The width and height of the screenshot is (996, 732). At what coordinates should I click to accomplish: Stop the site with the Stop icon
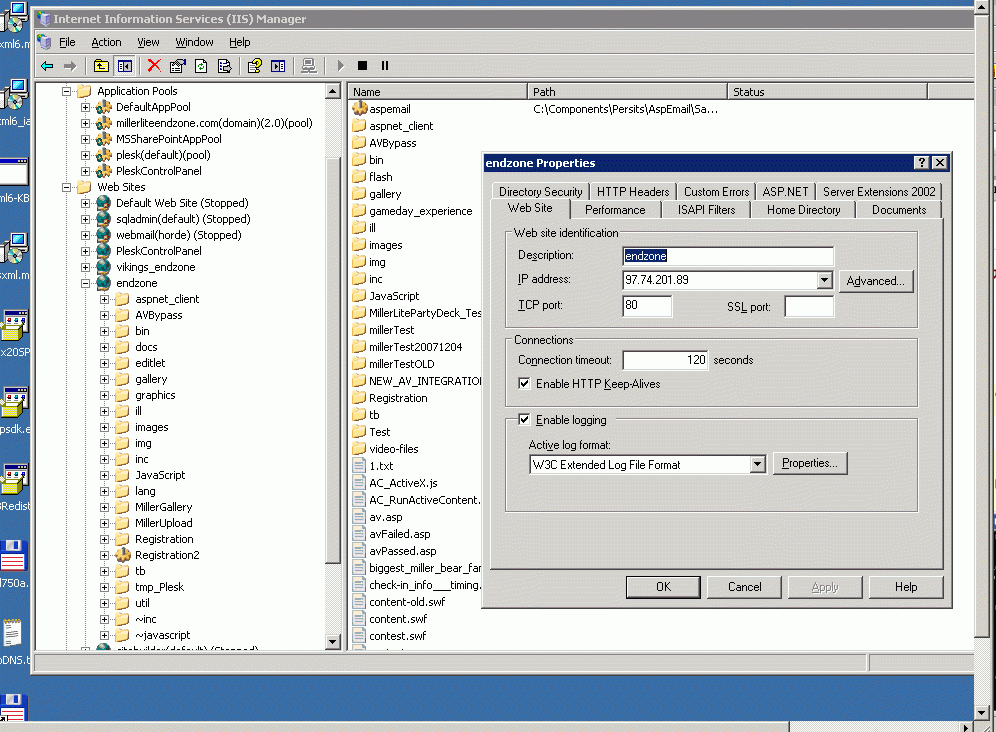click(362, 66)
